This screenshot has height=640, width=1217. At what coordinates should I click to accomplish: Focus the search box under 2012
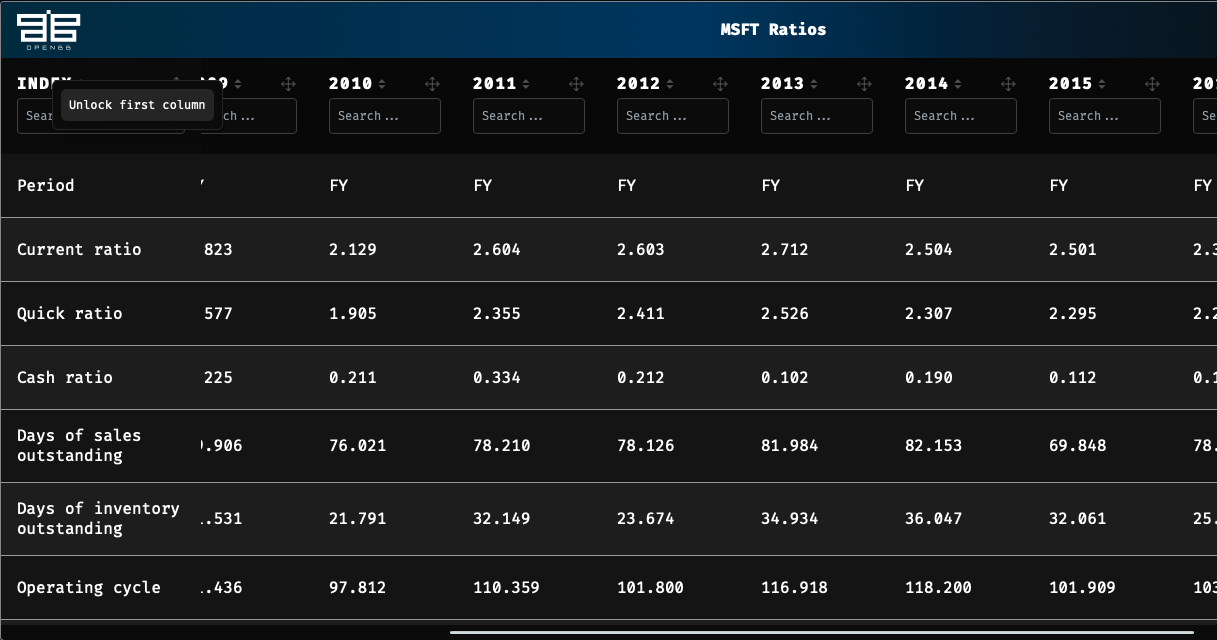(673, 116)
